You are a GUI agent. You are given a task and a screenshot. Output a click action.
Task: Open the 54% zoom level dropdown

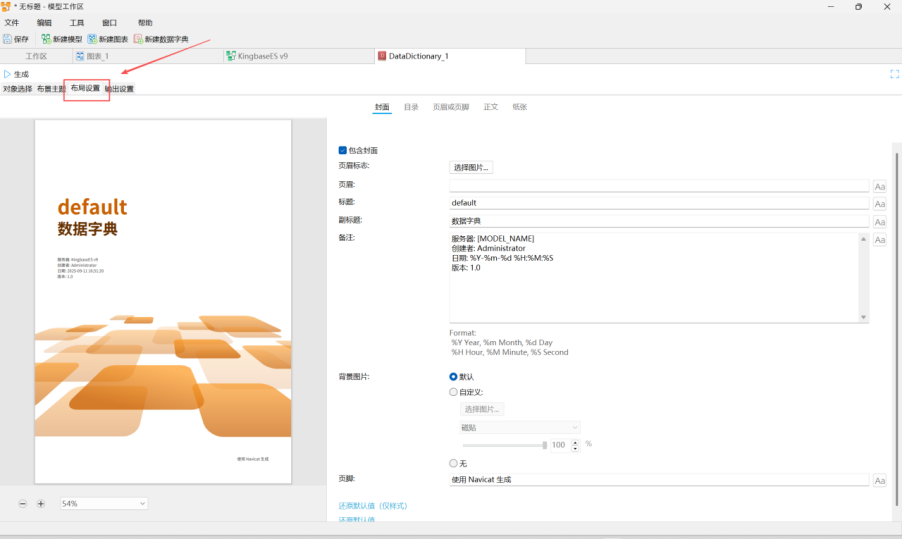103,503
